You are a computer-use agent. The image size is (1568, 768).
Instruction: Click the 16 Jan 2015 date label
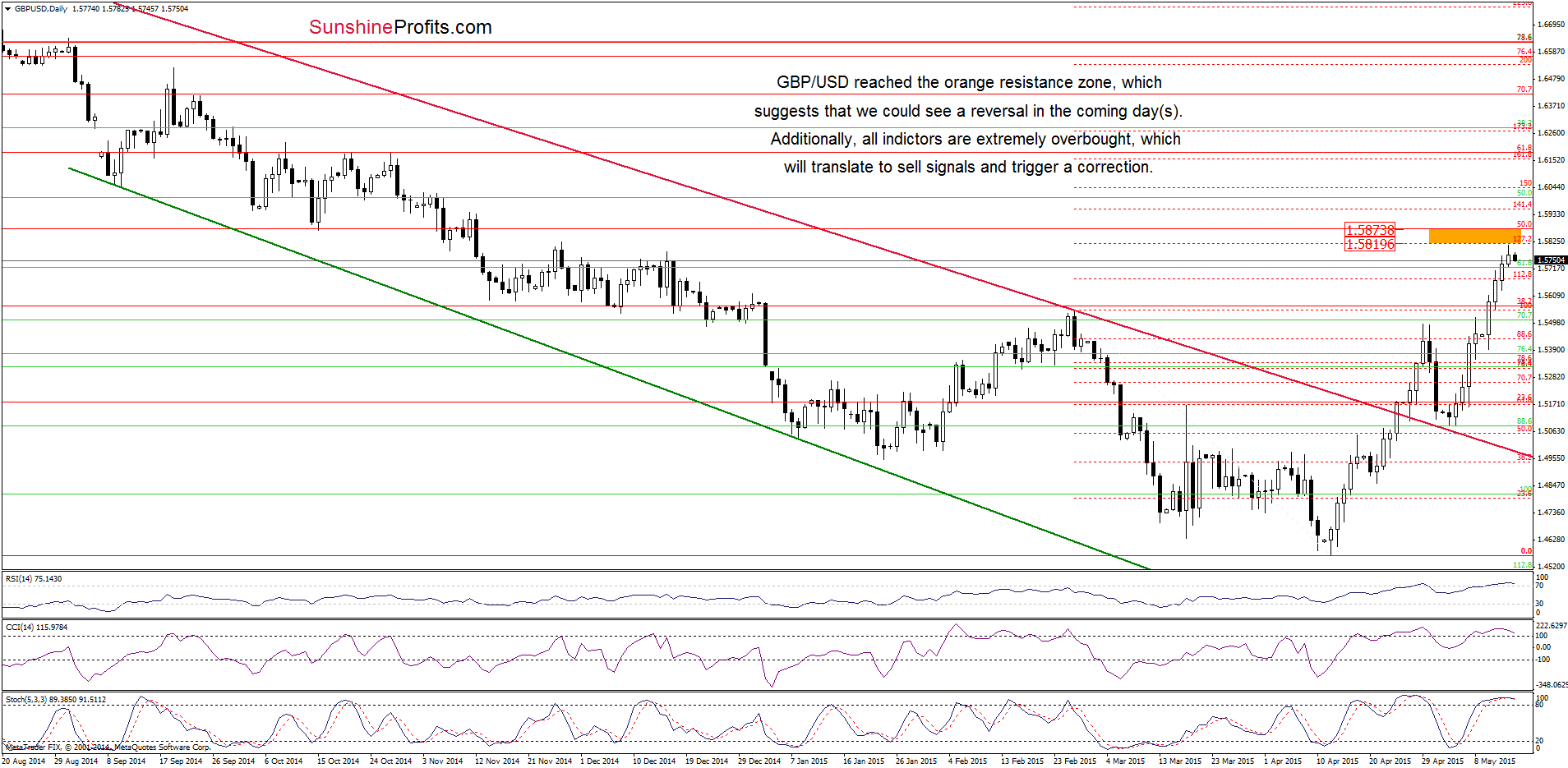click(864, 761)
